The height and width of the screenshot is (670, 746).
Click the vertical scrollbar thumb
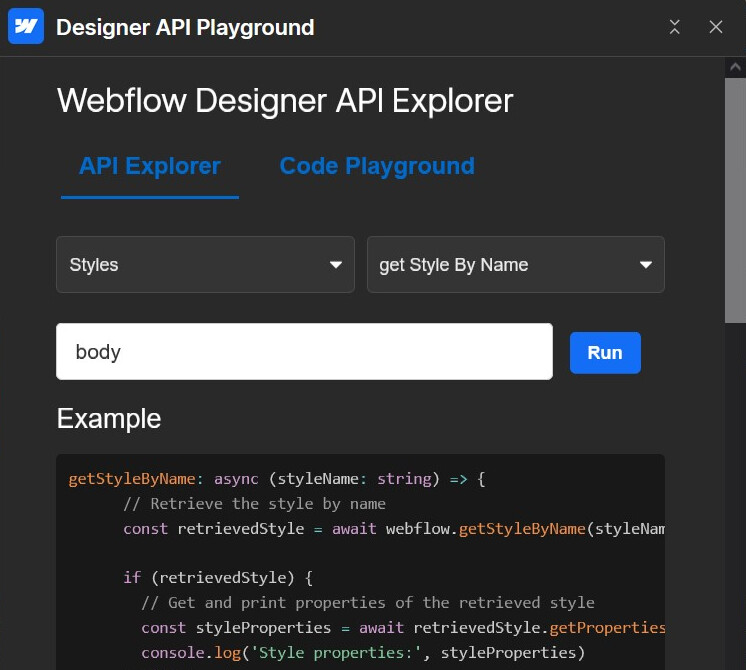point(735,201)
